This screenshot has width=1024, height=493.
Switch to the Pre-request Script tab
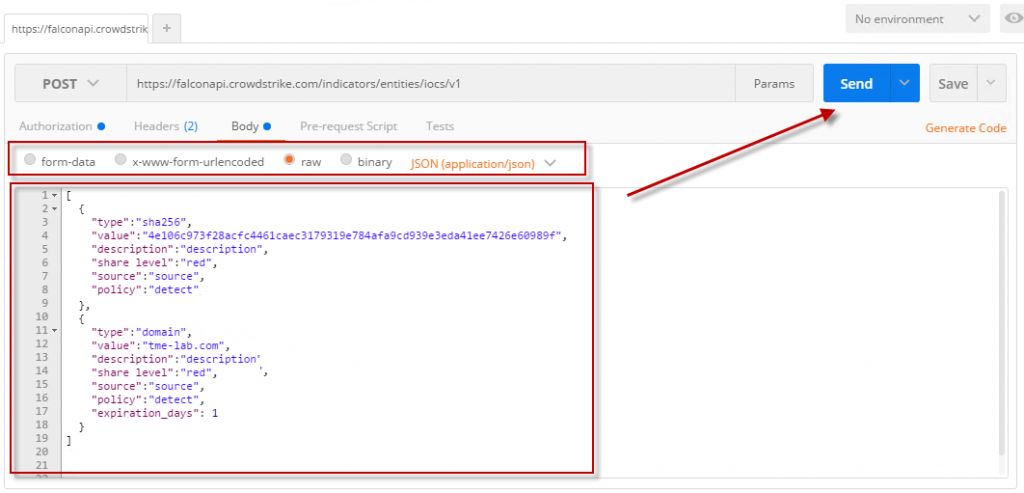point(348,127)
